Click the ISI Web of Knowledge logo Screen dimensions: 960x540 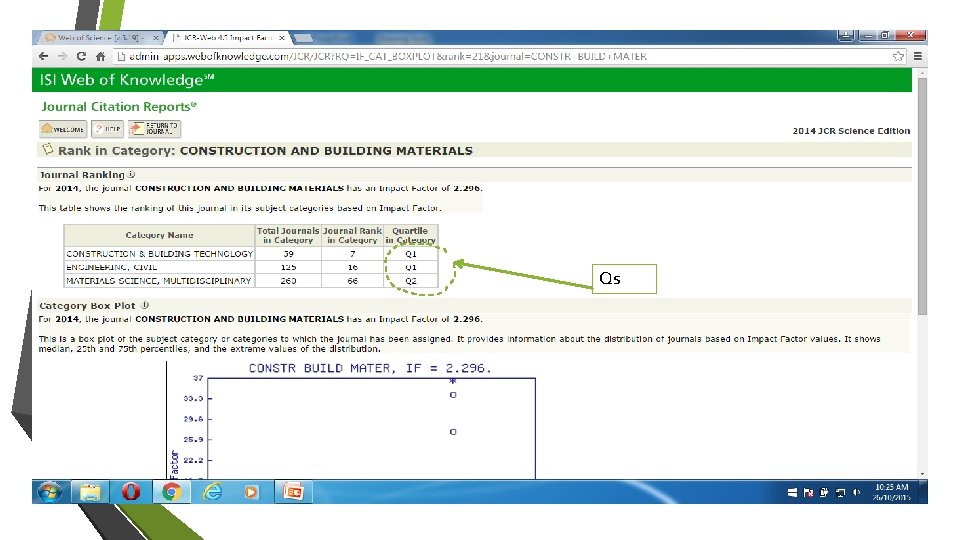coord(127,80)
